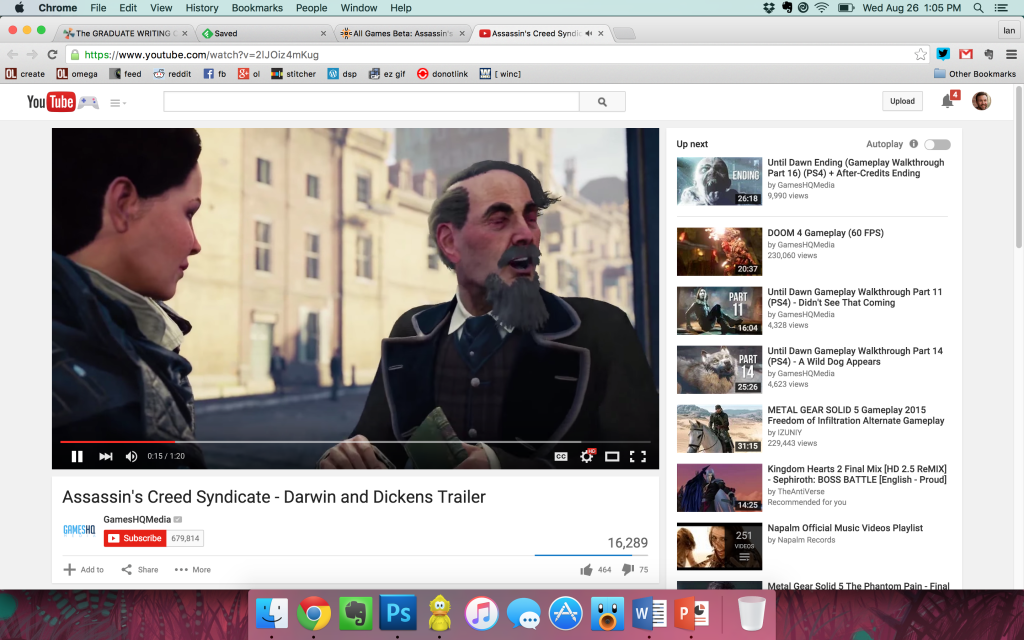Switch to GRADUATE WRITING tab
This screenshot has width=1024, height=640.
tap(124, 33)
